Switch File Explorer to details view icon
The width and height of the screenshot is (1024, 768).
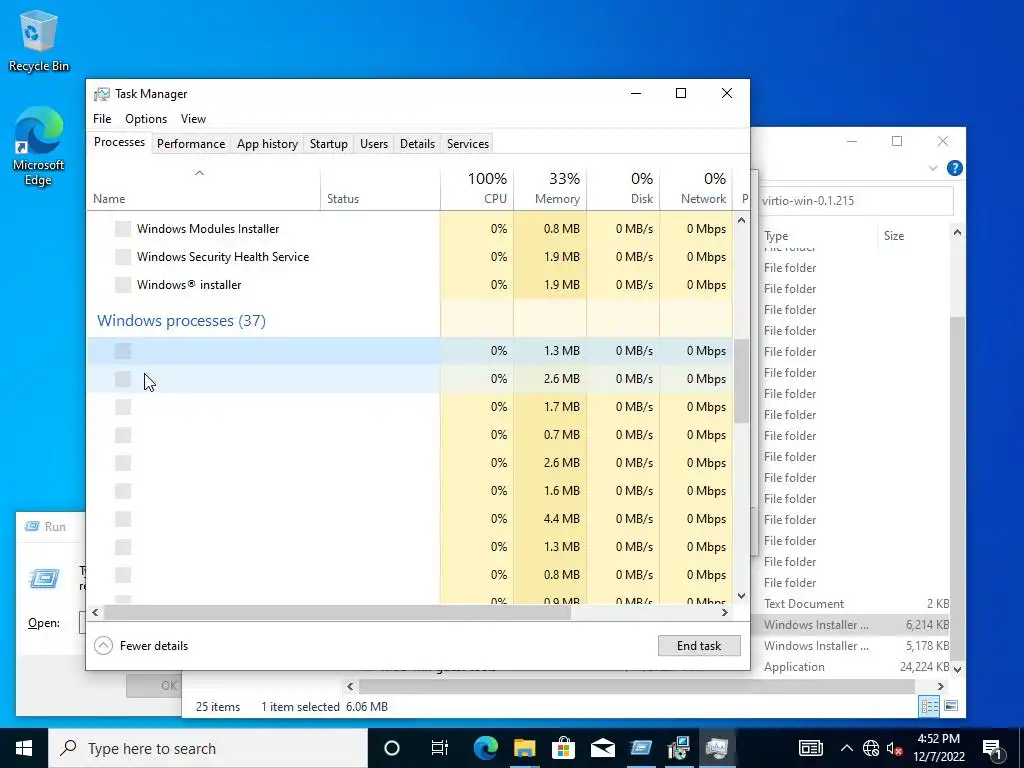click(929, 706)
